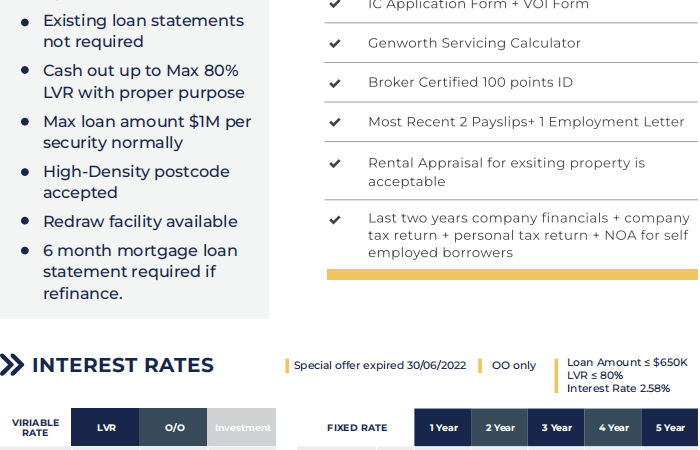Screen dimensions: 700x450
Task: Click checkmark beside Most Recent 2 Payslips
Action: click(335, 122)
